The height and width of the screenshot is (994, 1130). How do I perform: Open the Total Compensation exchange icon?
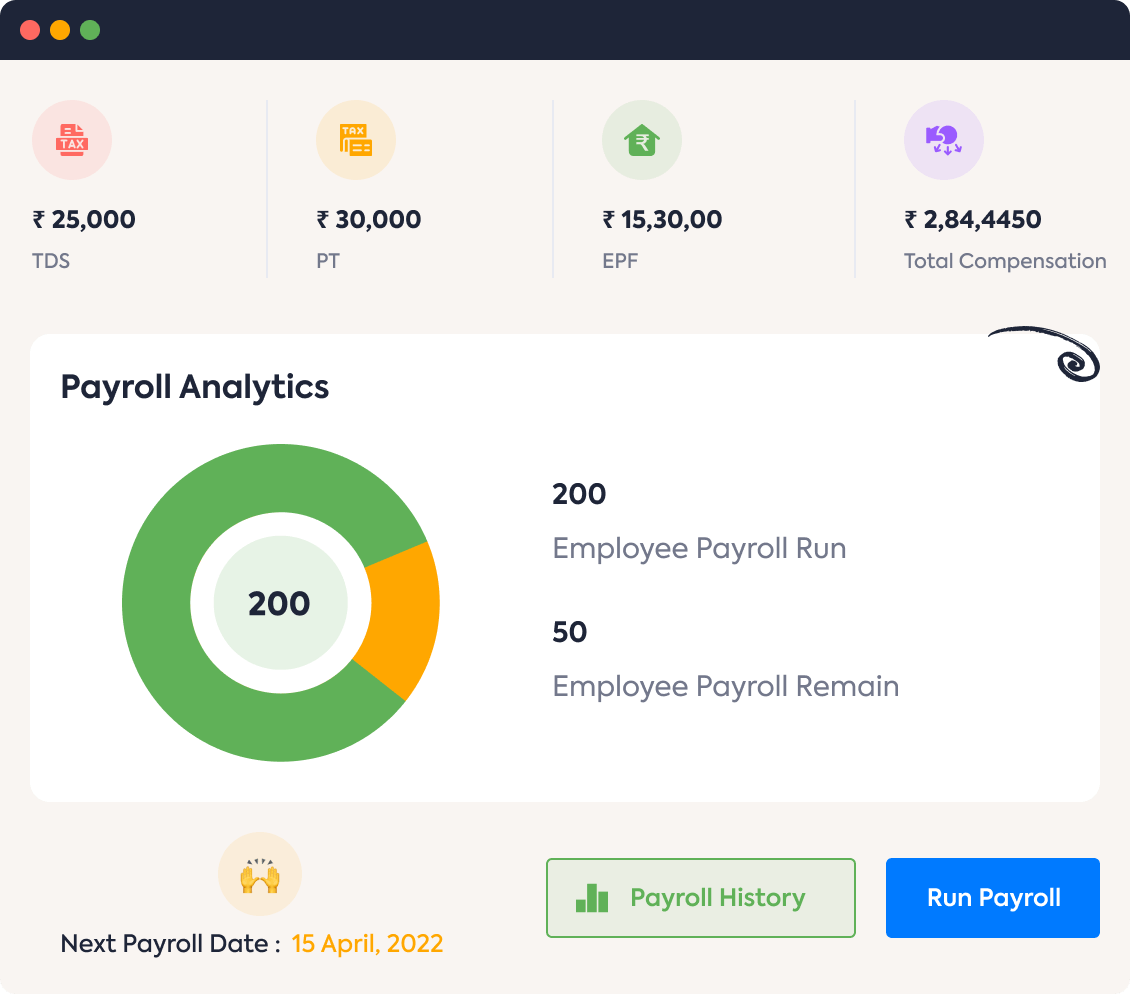[943, 140]
